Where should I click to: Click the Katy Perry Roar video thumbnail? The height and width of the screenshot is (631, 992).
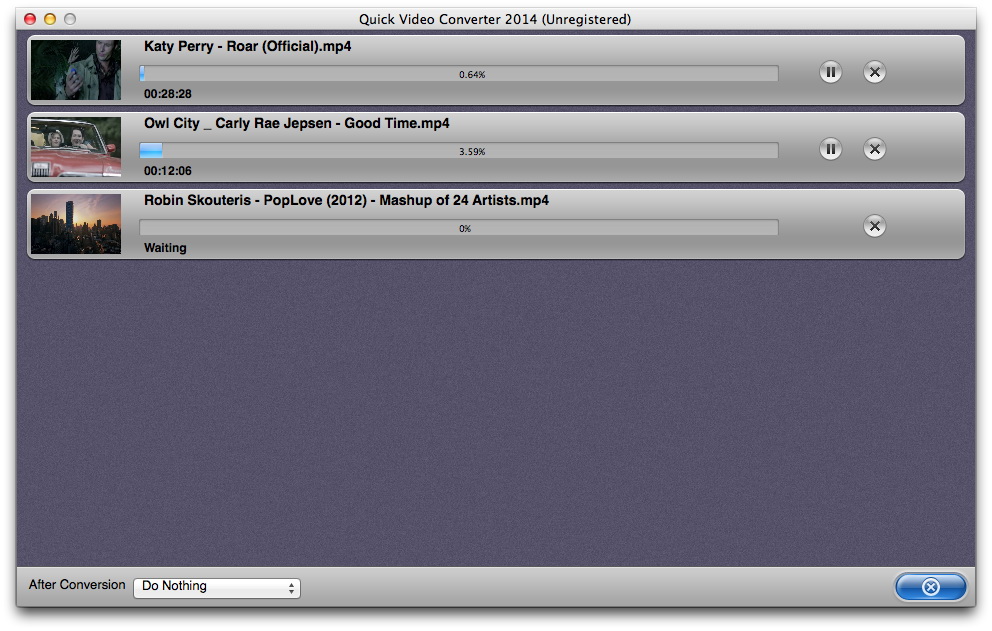(76, 70)
